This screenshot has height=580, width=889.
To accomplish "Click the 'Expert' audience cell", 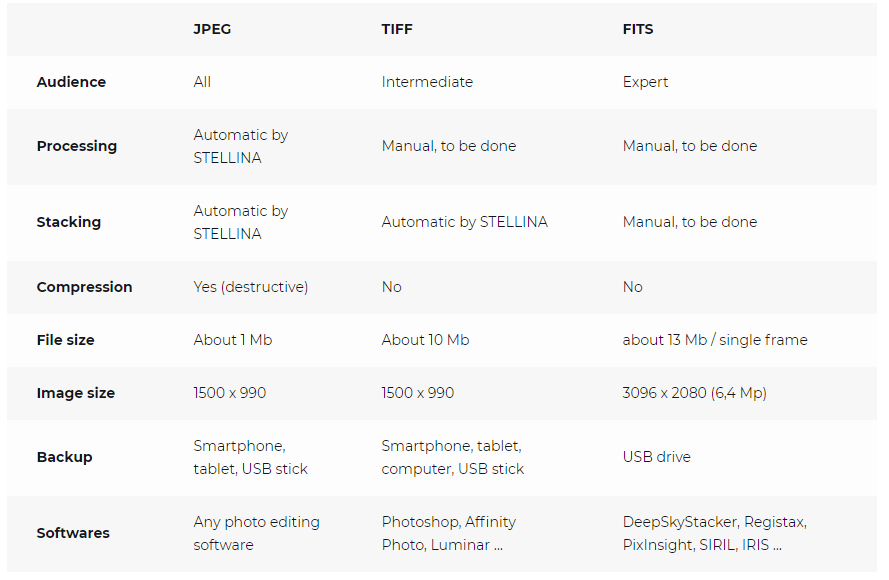I will (x=645, y=82).
